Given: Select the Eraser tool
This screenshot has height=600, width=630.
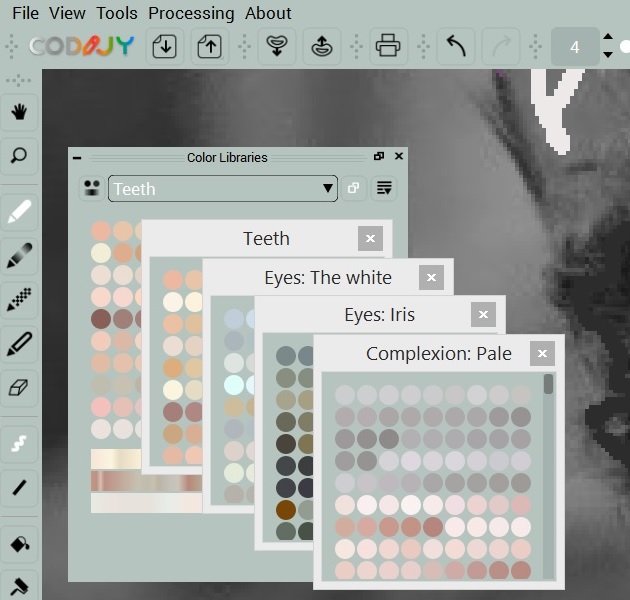Looking at the screenshot, I should point(19,388).
